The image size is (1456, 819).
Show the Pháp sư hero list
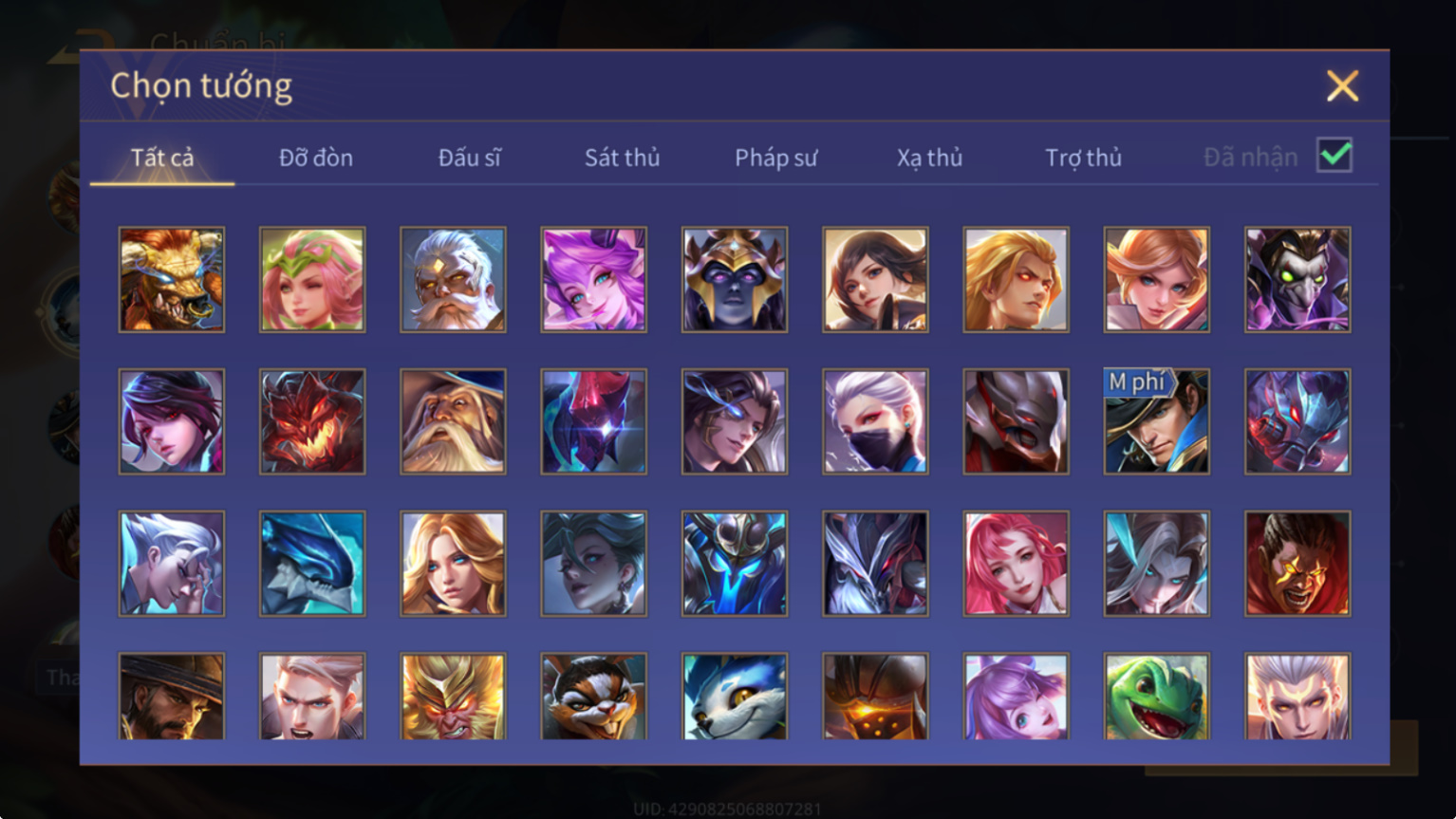(x=775, y=158)
